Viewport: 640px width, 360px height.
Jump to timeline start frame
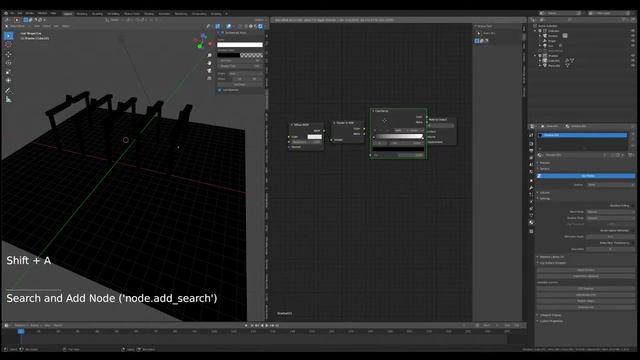(252, 325)
